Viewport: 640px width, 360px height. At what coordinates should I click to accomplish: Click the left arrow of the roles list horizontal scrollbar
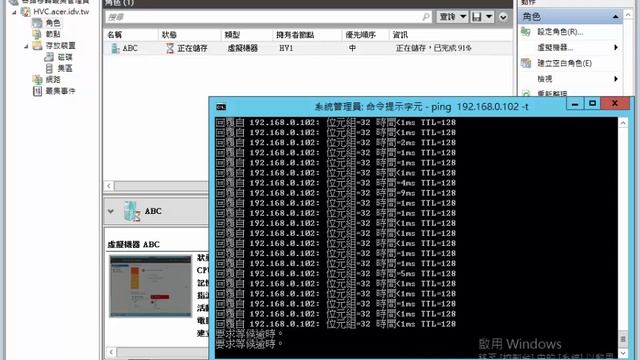109,186
